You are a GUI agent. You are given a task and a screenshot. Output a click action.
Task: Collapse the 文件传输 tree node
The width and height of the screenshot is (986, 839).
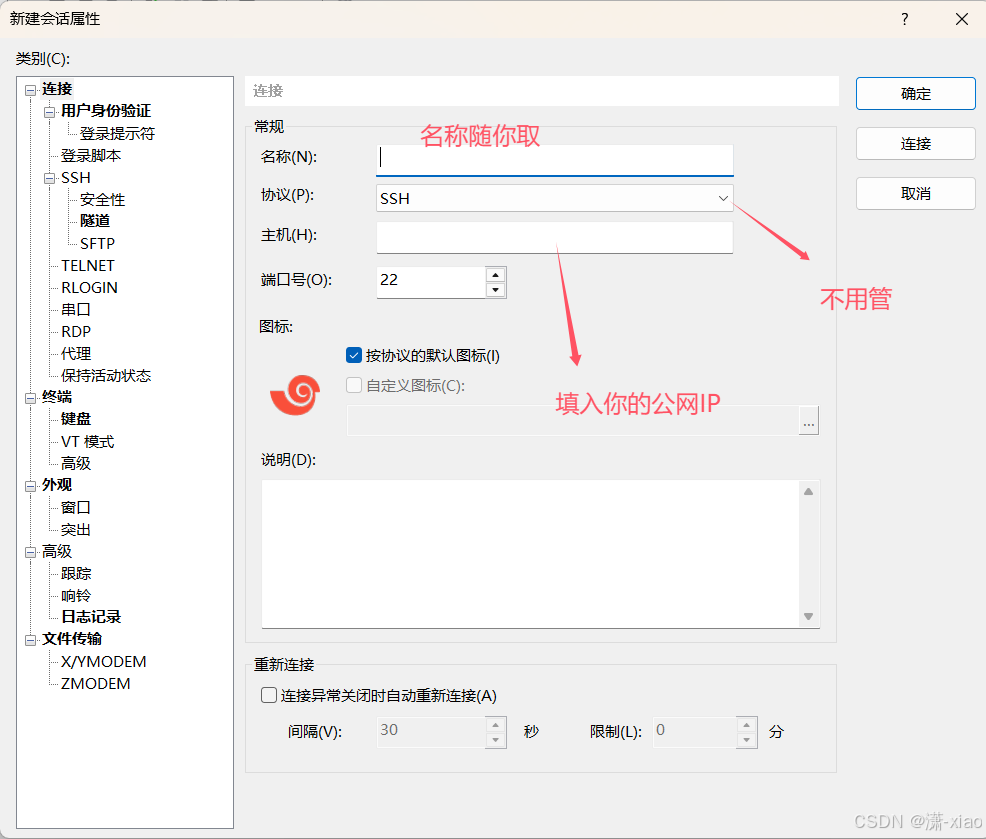[30, 640]
